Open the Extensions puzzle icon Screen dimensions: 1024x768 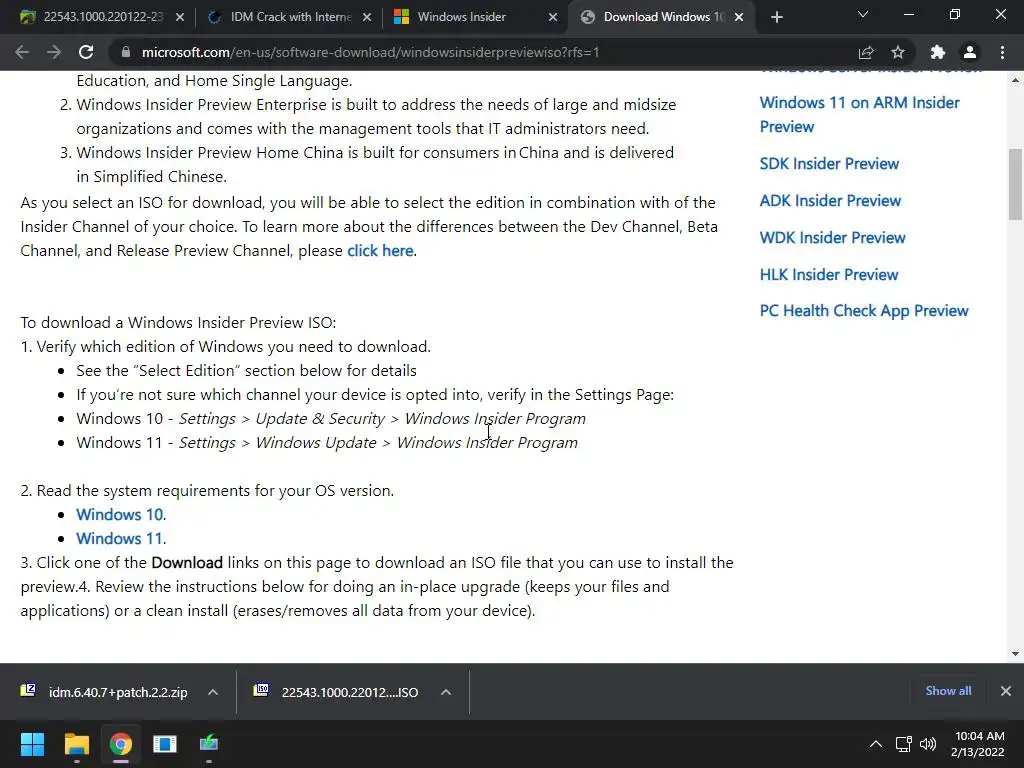[x=938, y=52]
